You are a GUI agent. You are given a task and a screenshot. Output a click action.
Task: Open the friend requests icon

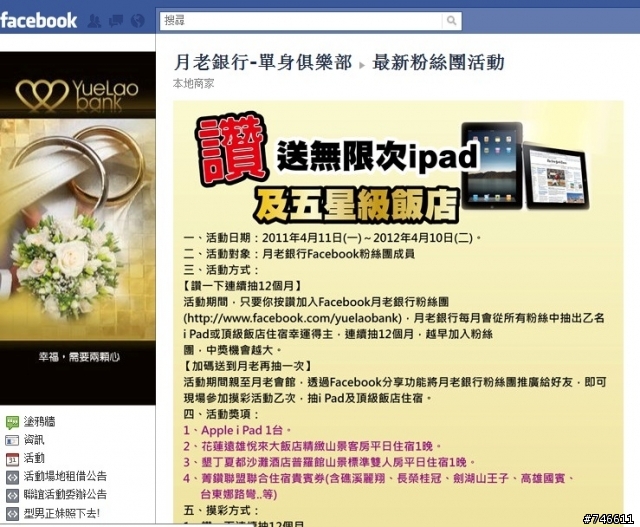pyautogui.click(x=94, y=21)
